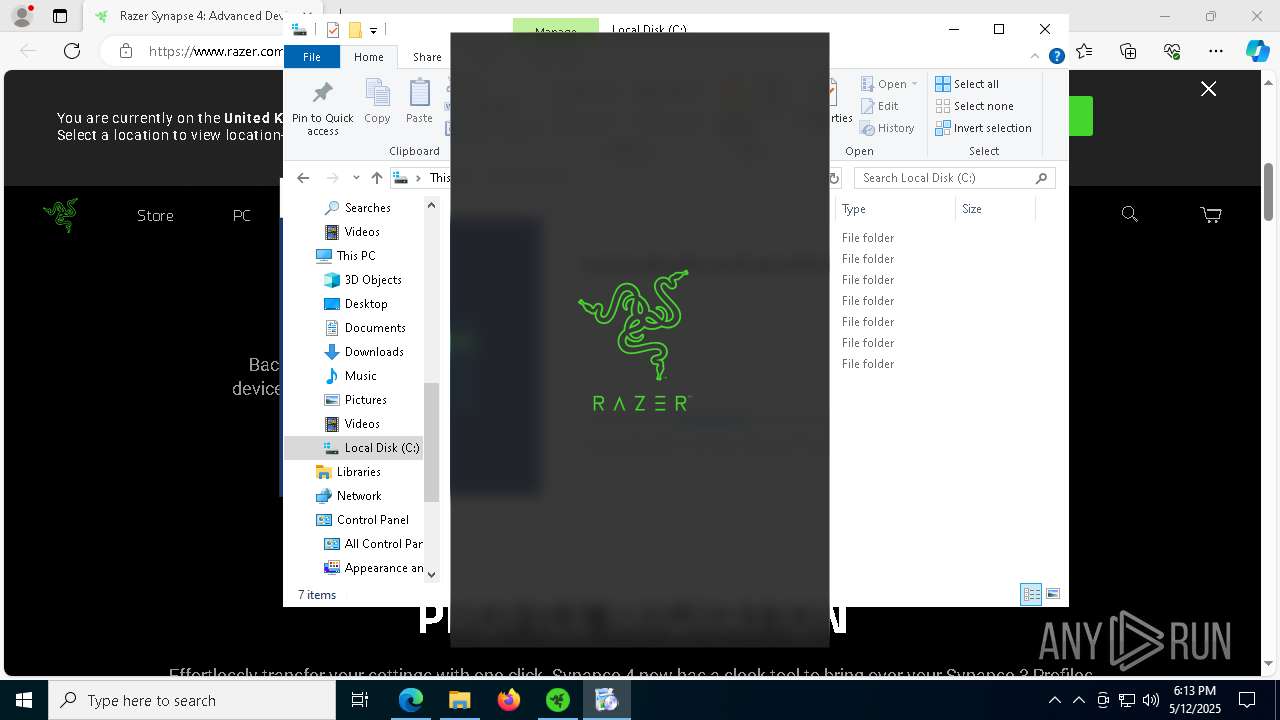Switch to large icons view icon
This screenshot has height=720, width=1280.
[x=1052, y=594]
